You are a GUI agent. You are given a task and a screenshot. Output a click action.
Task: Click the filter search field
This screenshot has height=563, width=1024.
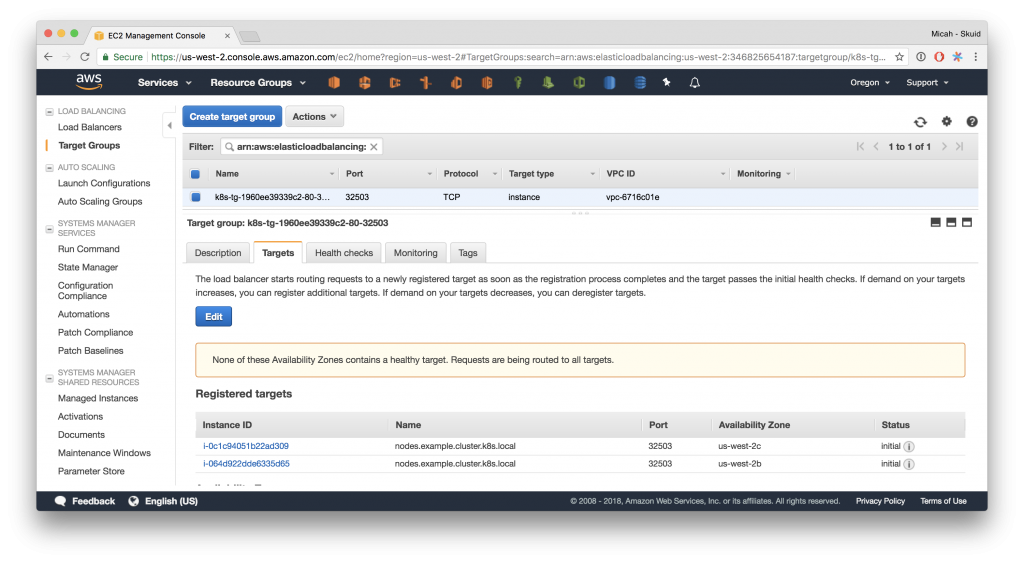pos(302,147)
